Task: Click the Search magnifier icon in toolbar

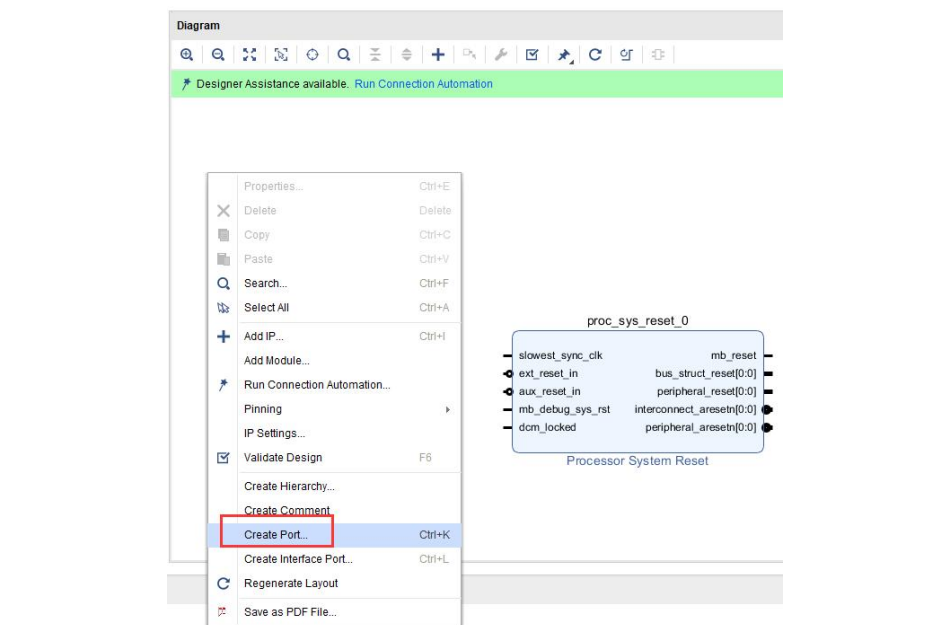Action: [x=343, y=55]
